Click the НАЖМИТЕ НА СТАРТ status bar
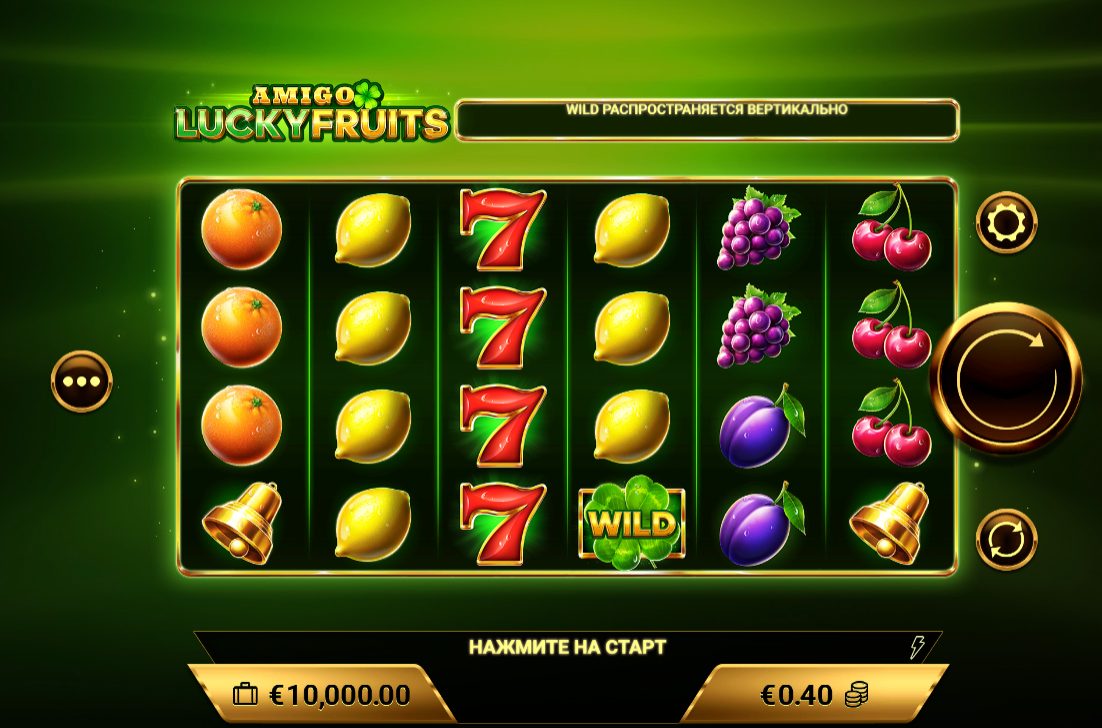Screen dimensions: 1102x728 point(567,647)
